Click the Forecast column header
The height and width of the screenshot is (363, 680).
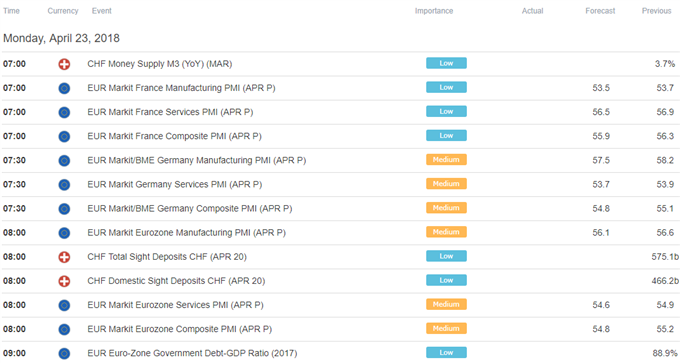pyautogui.click(x=600, y=11)
